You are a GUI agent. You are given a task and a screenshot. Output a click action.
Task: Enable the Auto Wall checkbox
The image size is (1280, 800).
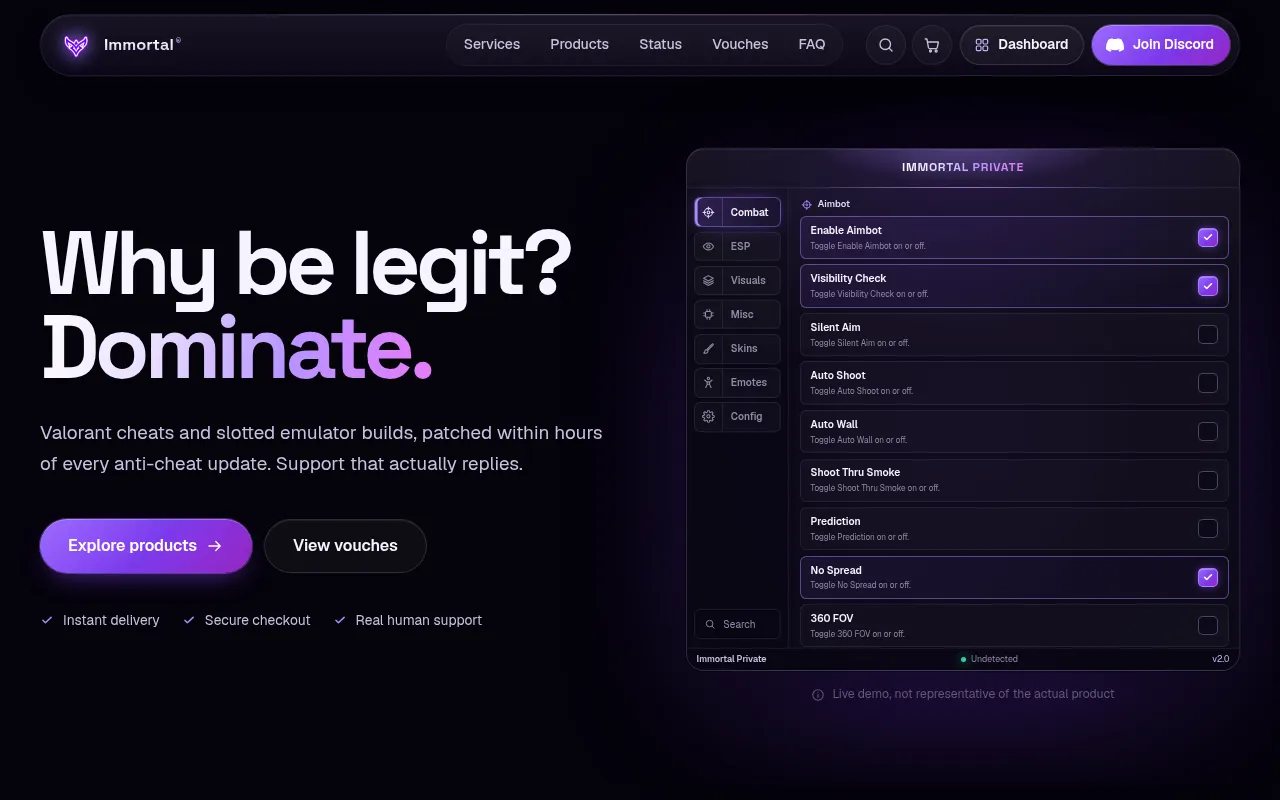point(1208,431)
